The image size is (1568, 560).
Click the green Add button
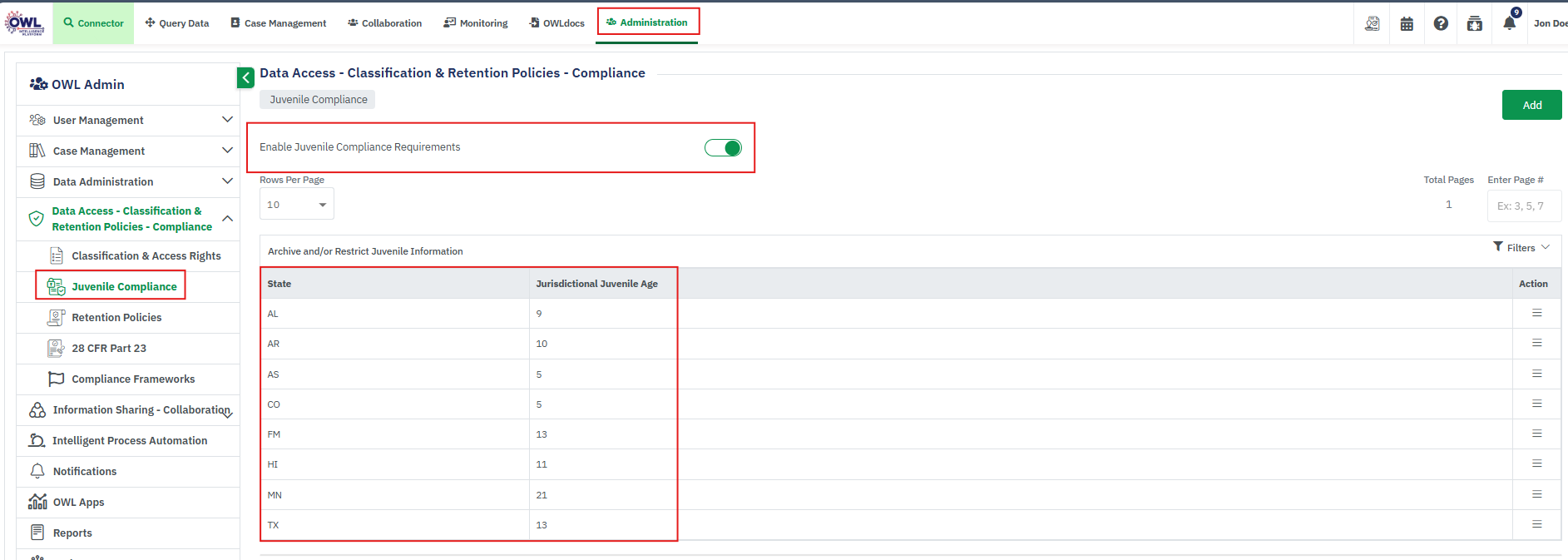(x=1531, y=106)
